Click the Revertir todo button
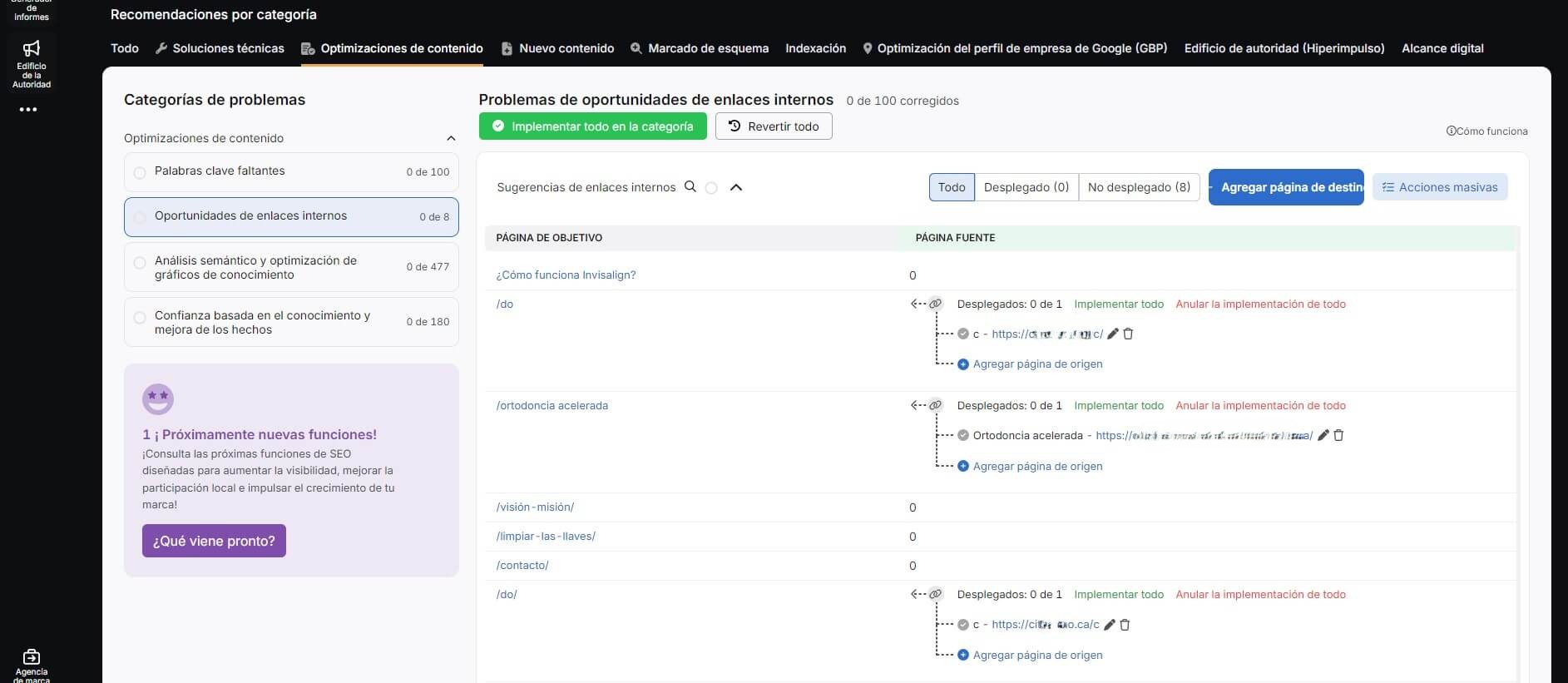Image resolution: width=1568 pixels, height=683 pixels. pyautogui.click(x=774, y=126)
